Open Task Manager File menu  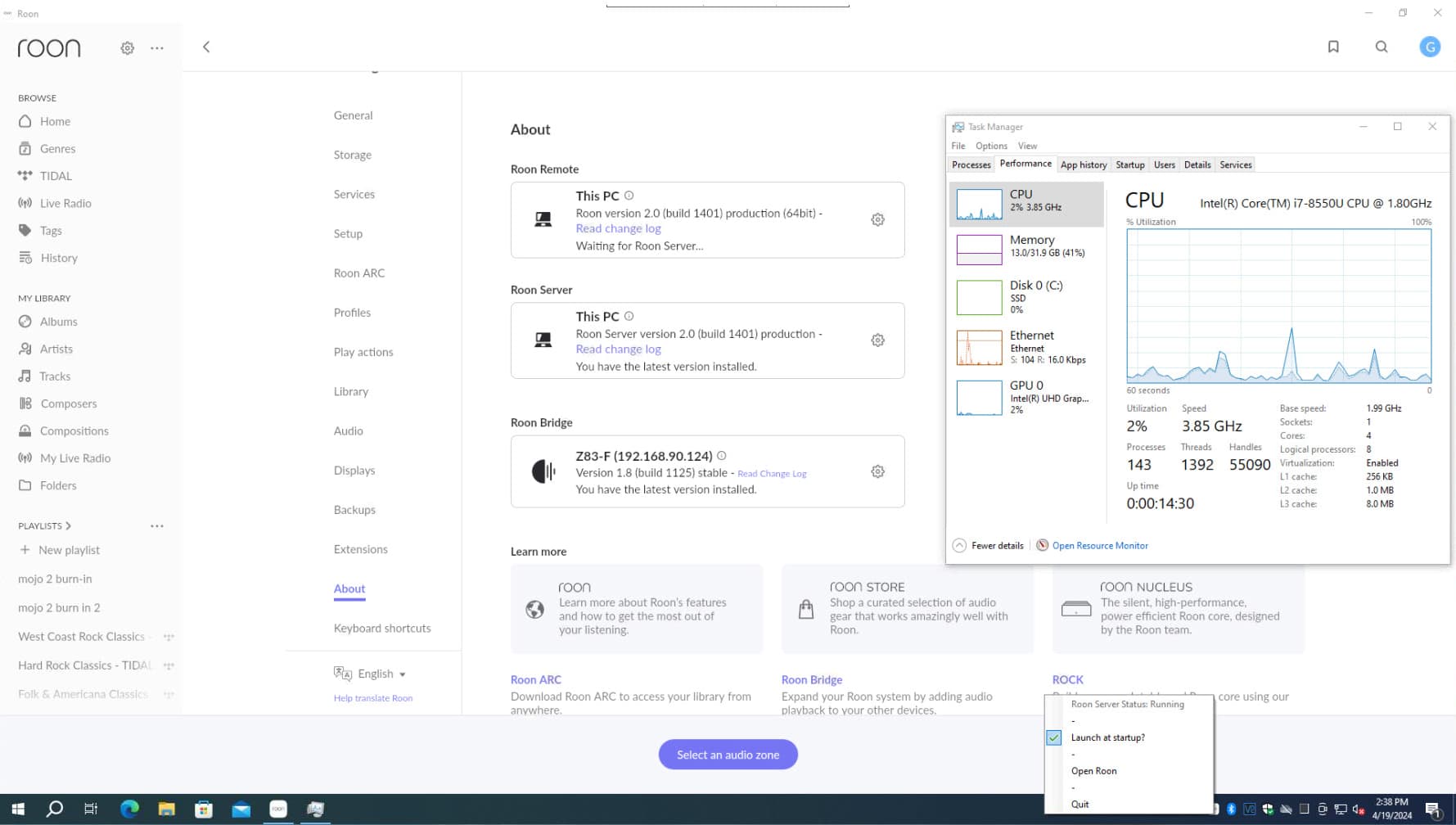(958, 146)
